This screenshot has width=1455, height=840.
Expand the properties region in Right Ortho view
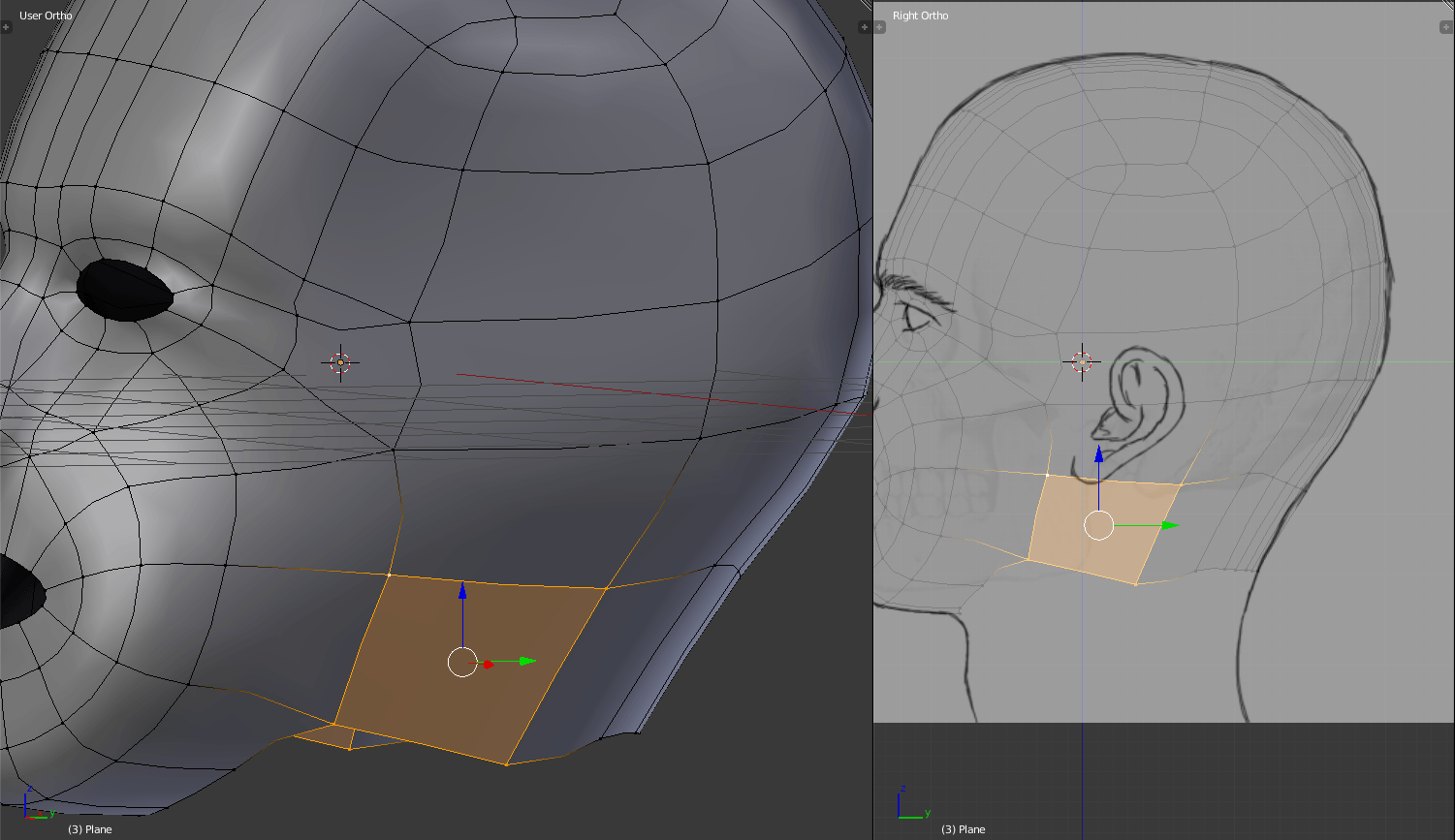tap(1444, 27)
